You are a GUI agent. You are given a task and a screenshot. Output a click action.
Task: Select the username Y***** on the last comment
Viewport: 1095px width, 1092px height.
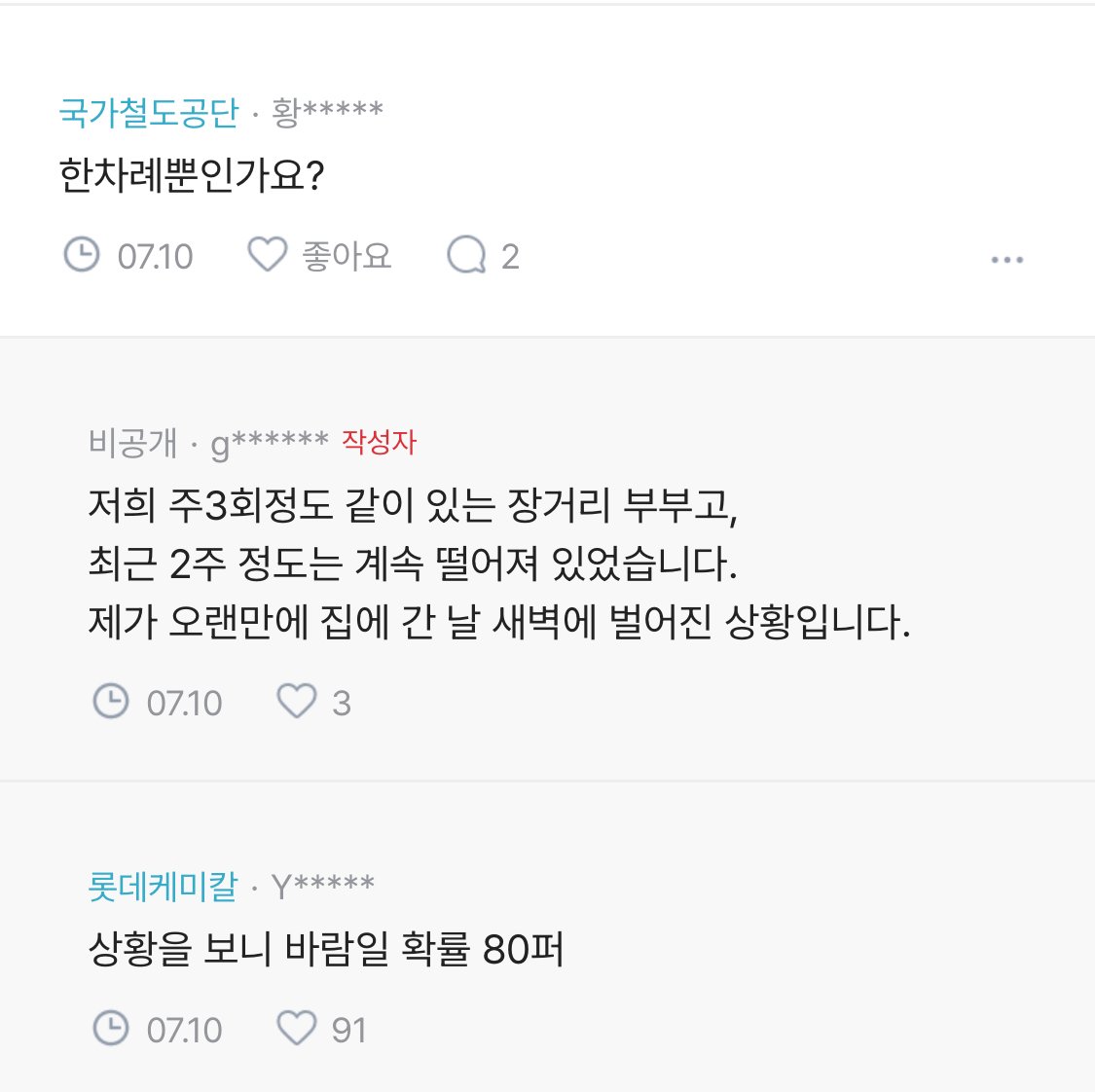[322, 887]
